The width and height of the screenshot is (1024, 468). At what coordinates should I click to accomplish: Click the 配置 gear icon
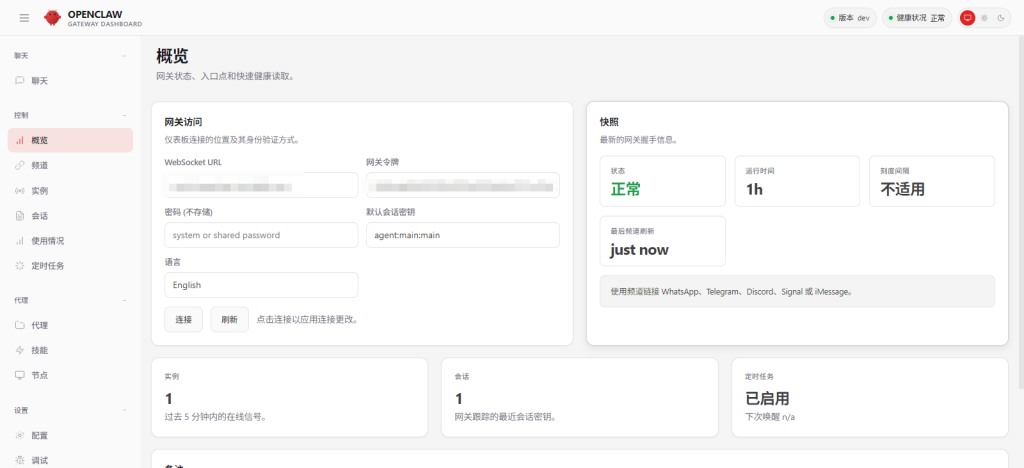pos(20,435)
